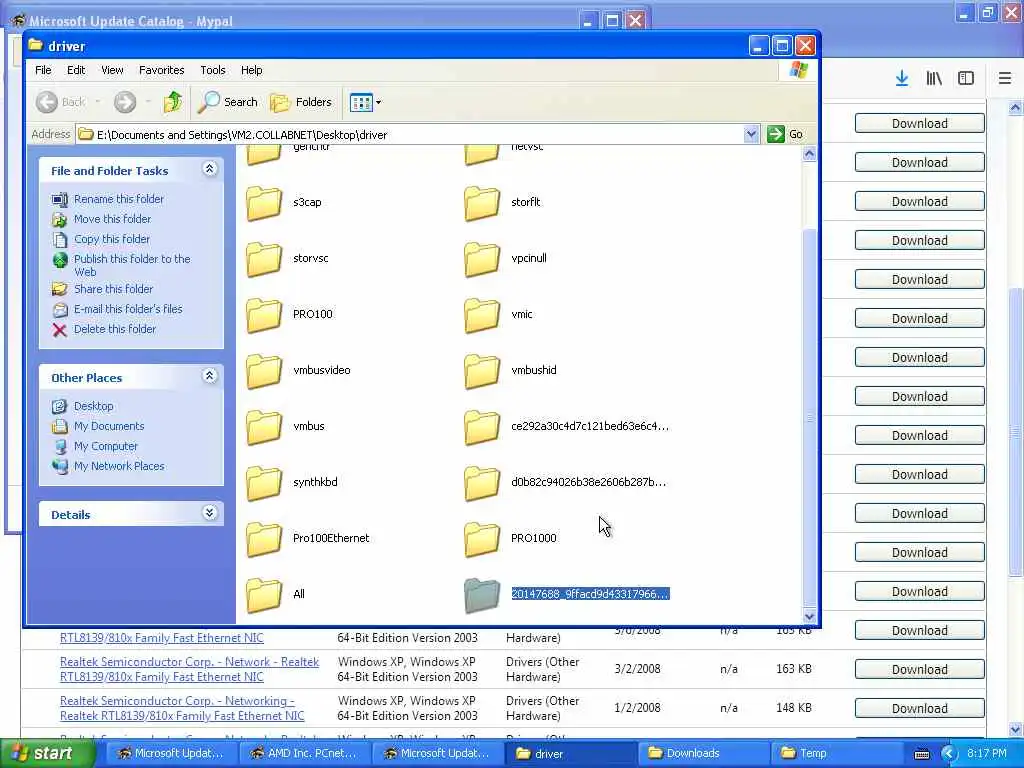Image resolution: width=1024 pixels, height=768 pixels.
Task: Select the storvsc folder icon
Action: pos(264,259)
